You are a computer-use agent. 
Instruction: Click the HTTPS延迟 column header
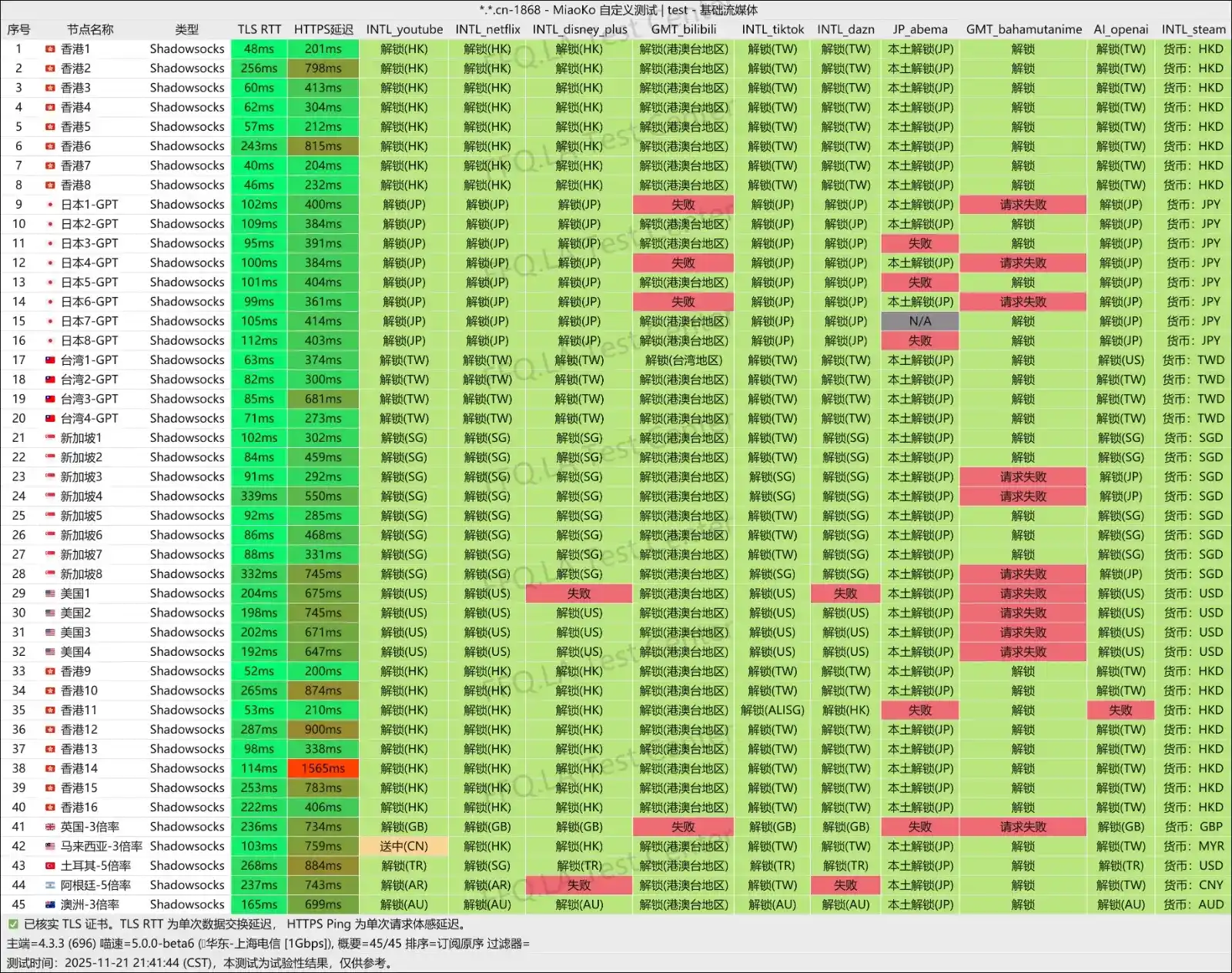point(323,29)
